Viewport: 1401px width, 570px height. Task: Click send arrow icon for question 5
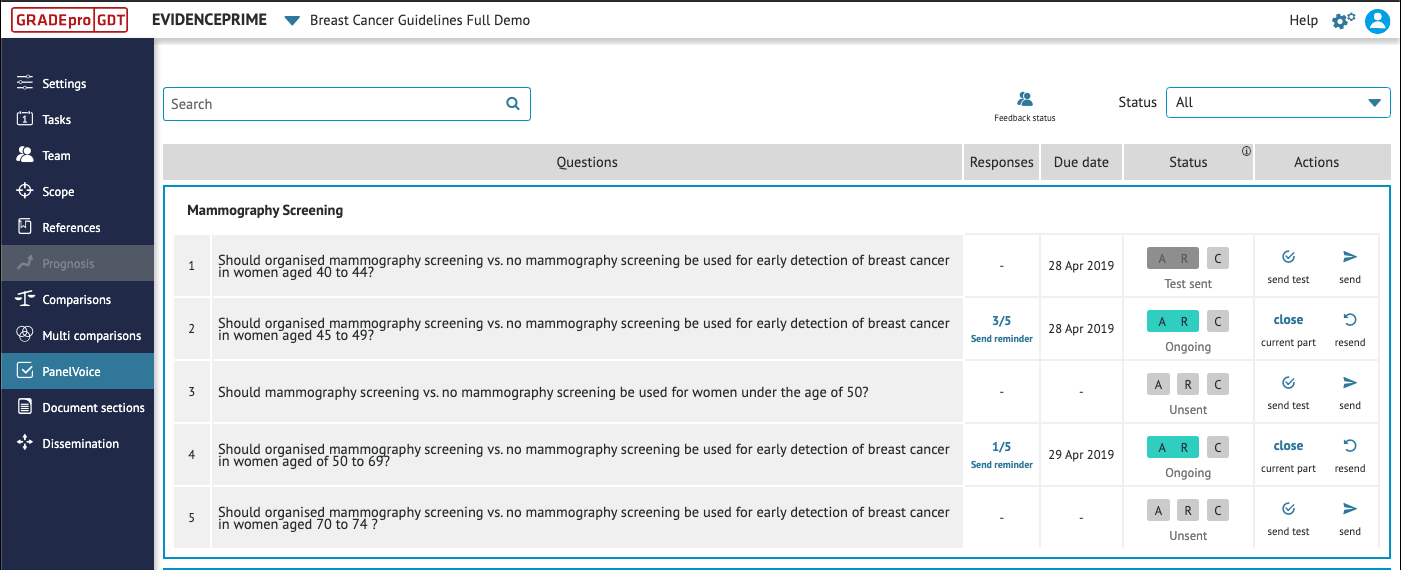click(1350, 509)
